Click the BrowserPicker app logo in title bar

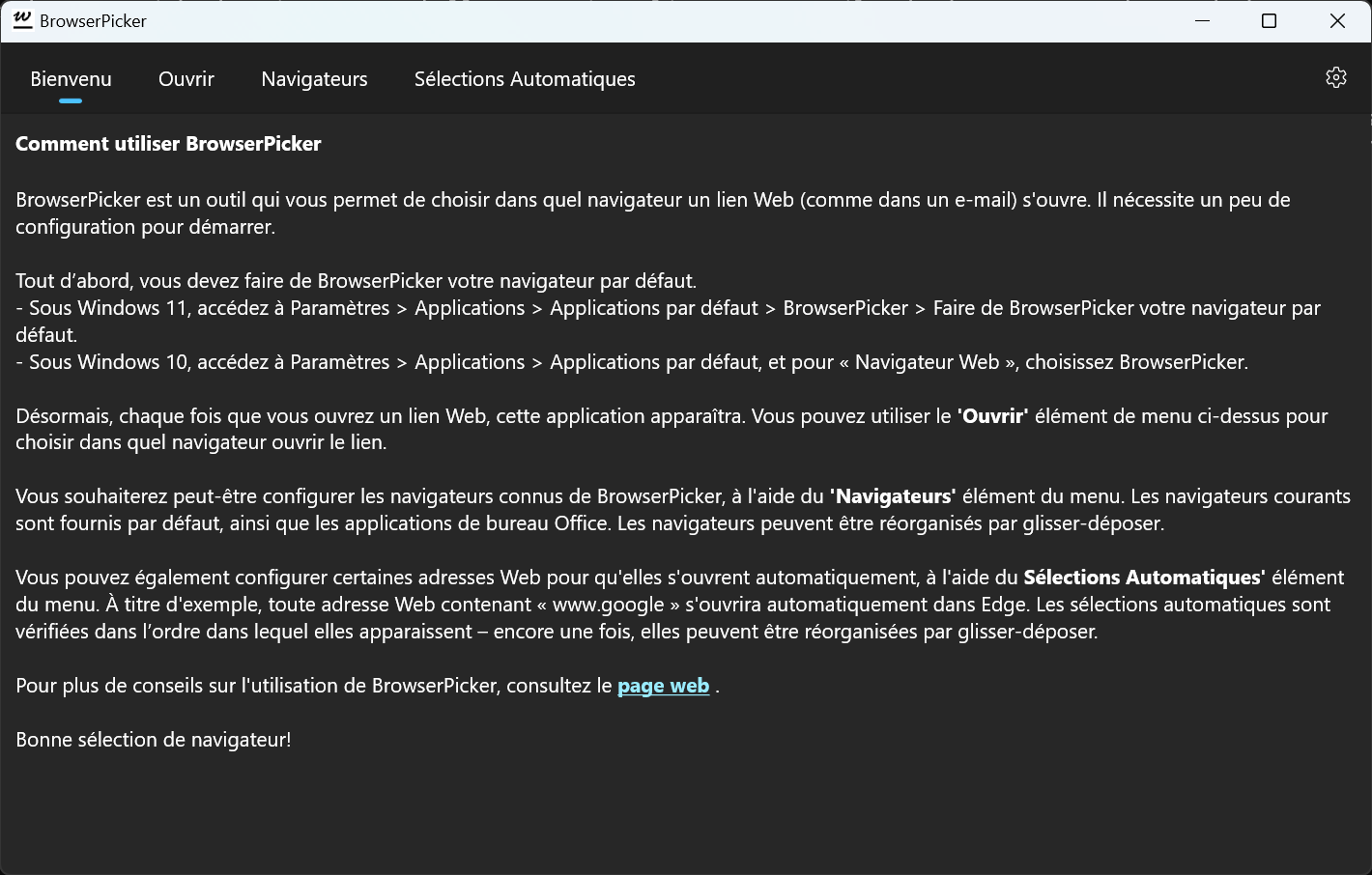tap(22, 20)
